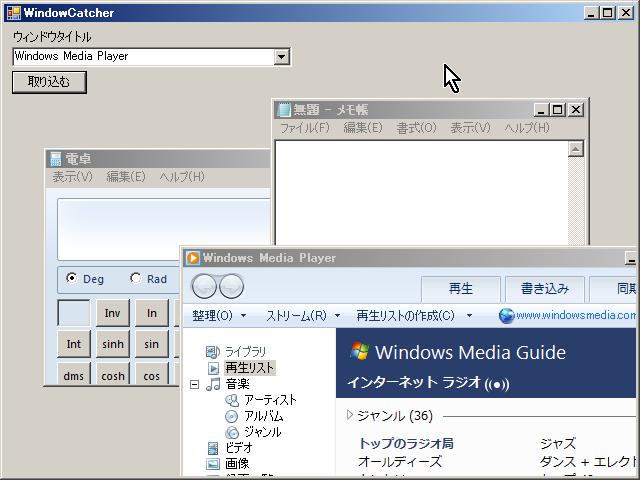Expand the ジャンル (36) section triangle
The image size is (640, 480).
pyautogui.click(x=350, y=415)
